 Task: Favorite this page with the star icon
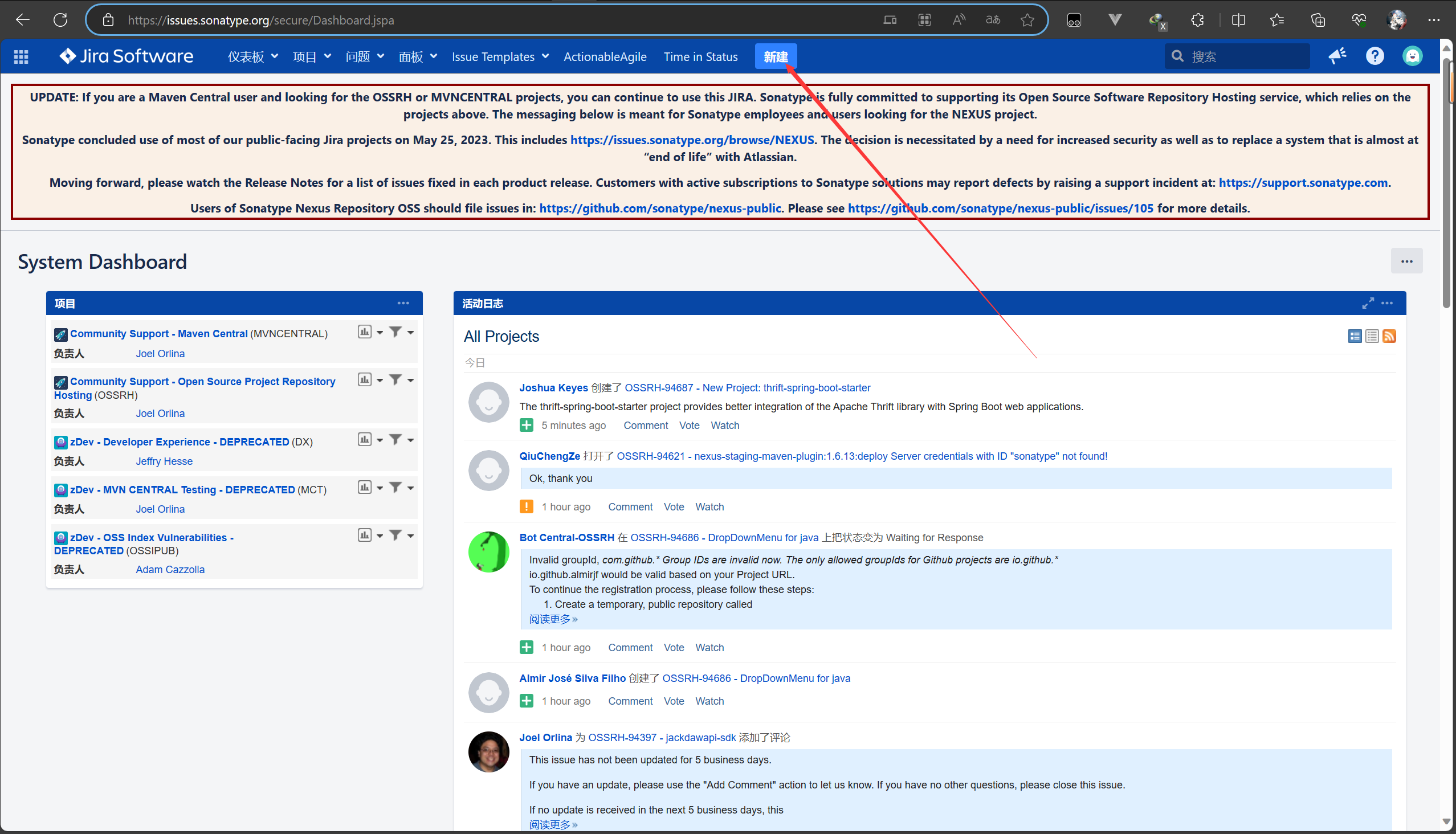[x=1027, y=21]
